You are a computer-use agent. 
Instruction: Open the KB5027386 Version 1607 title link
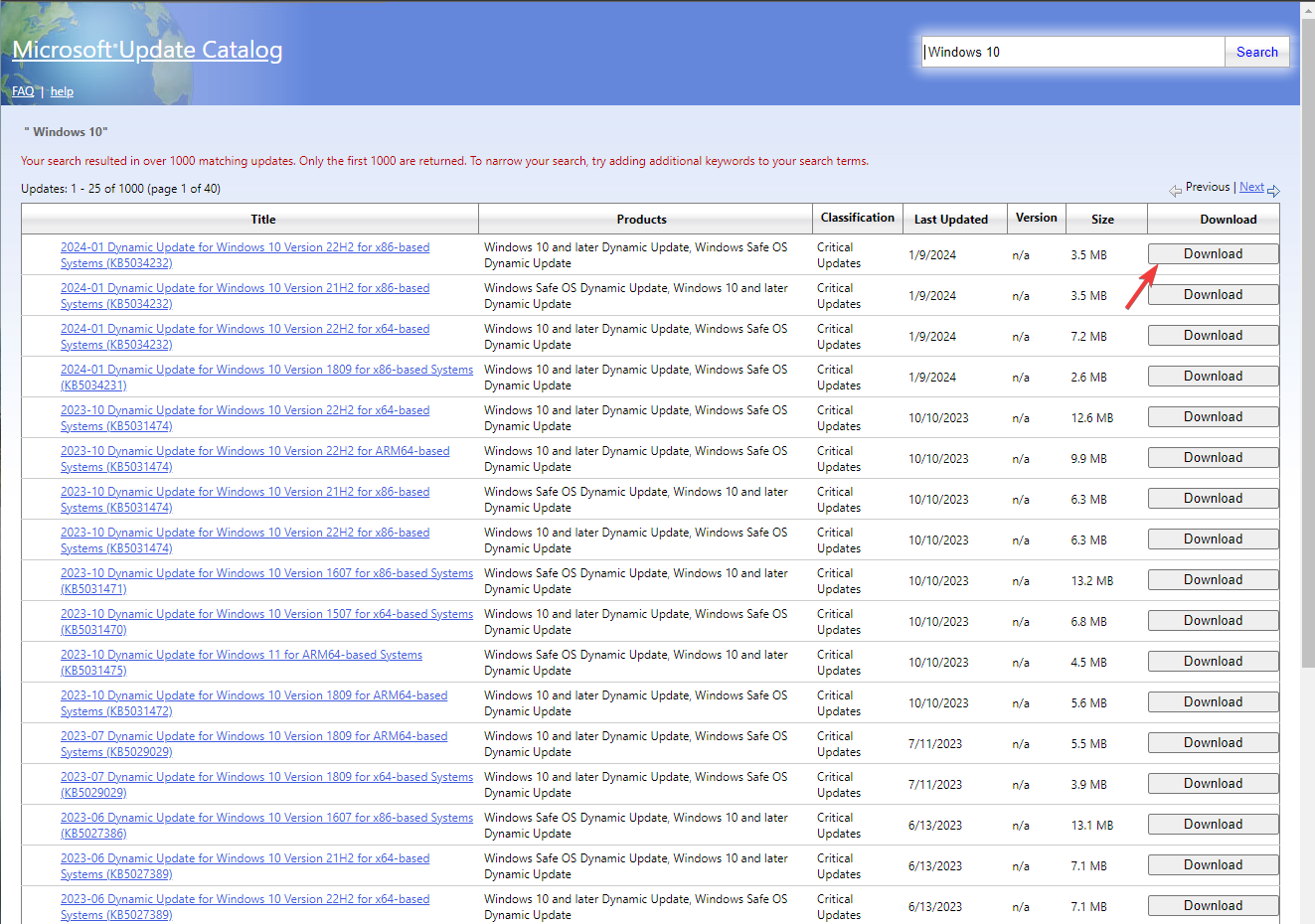266,826
